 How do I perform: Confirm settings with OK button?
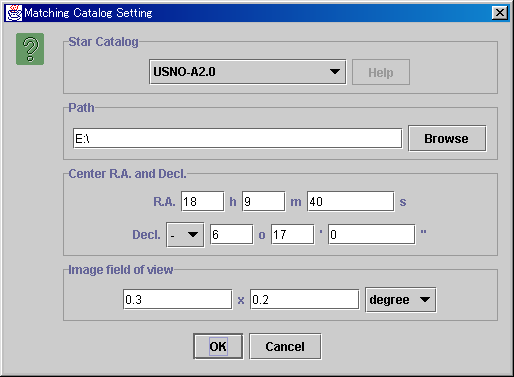click(x=218, y=346)
